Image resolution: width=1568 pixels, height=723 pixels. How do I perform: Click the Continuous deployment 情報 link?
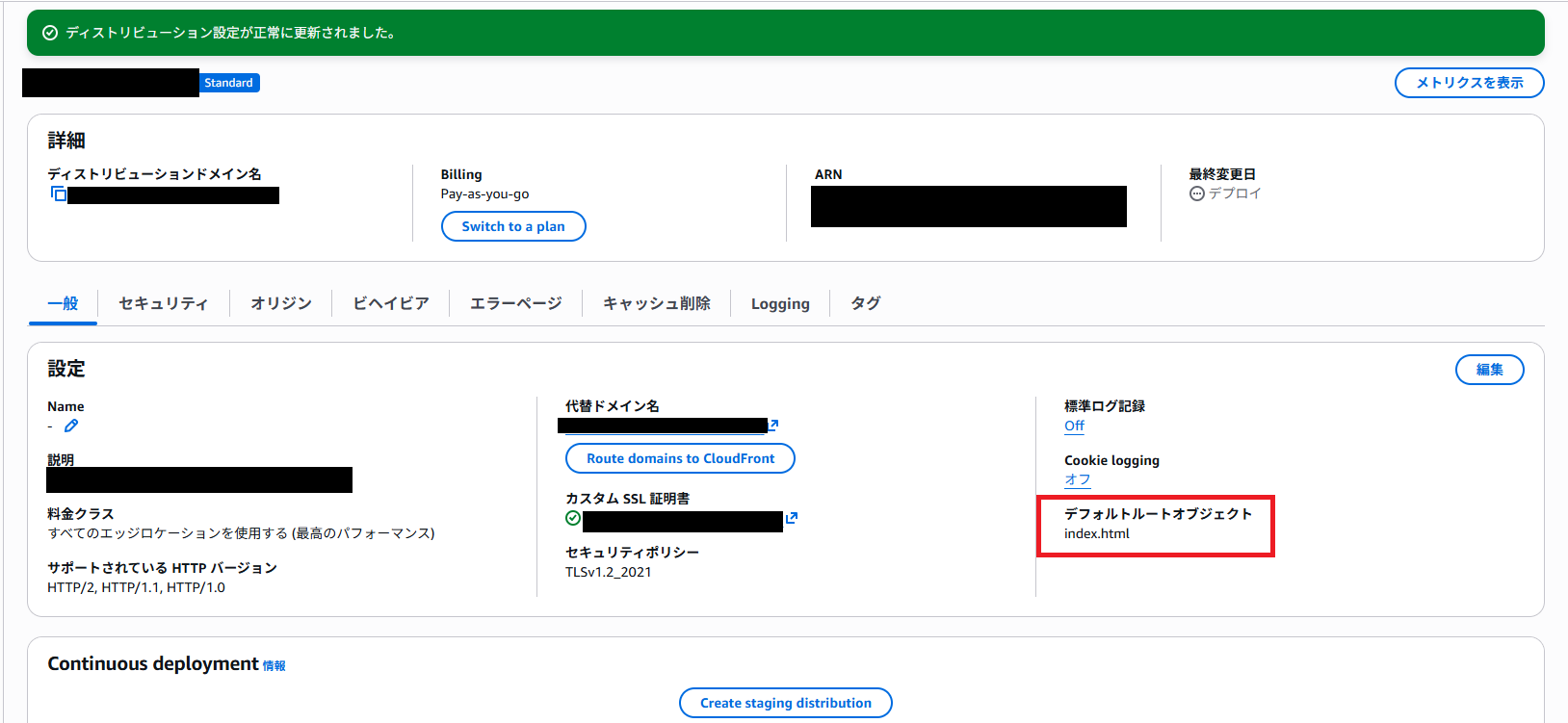(274, 665)
